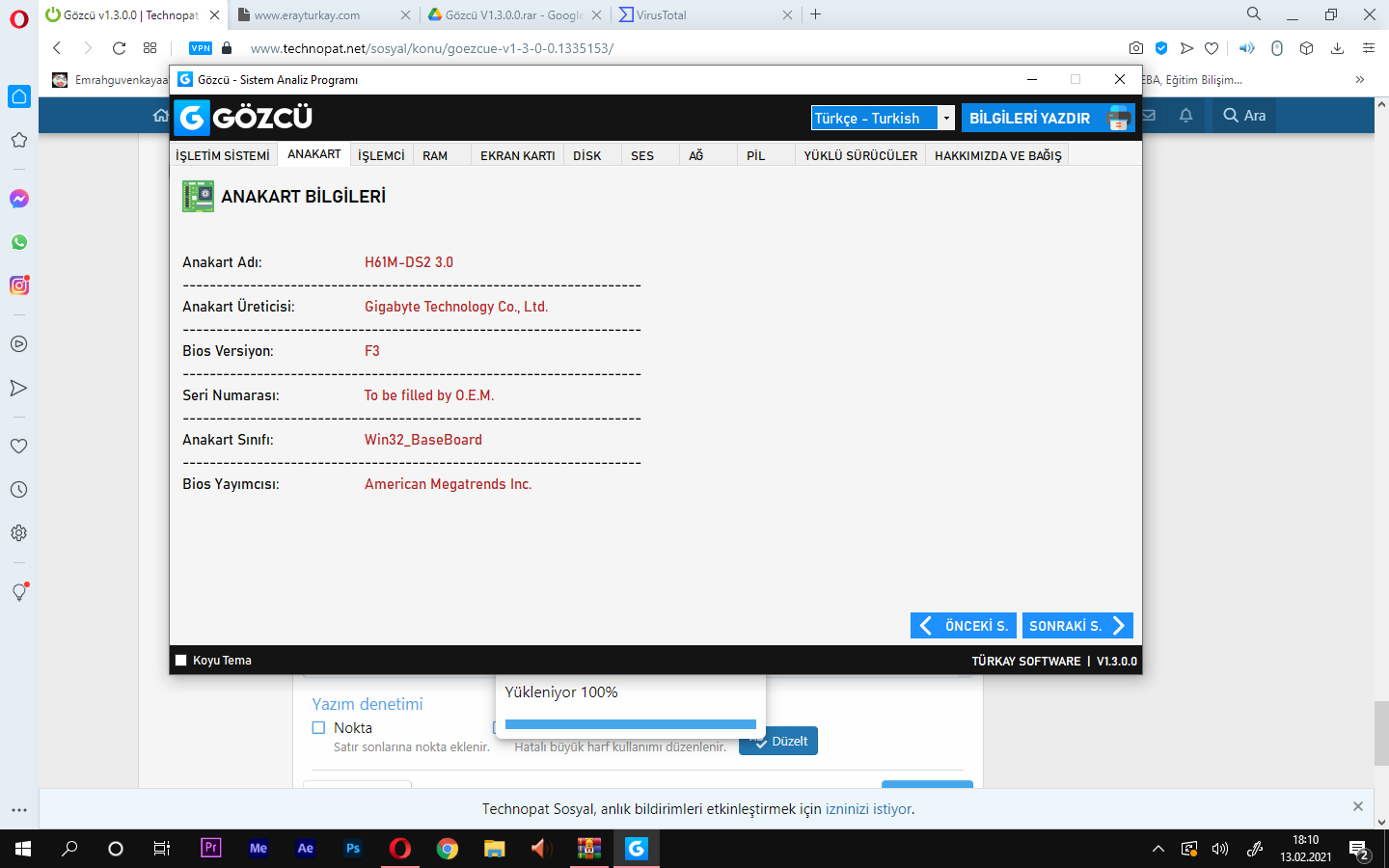View the YÜKLÜ SÜRÜCÜLER tab
This screenshot has height=868, width=1389.
pos(861,155)
